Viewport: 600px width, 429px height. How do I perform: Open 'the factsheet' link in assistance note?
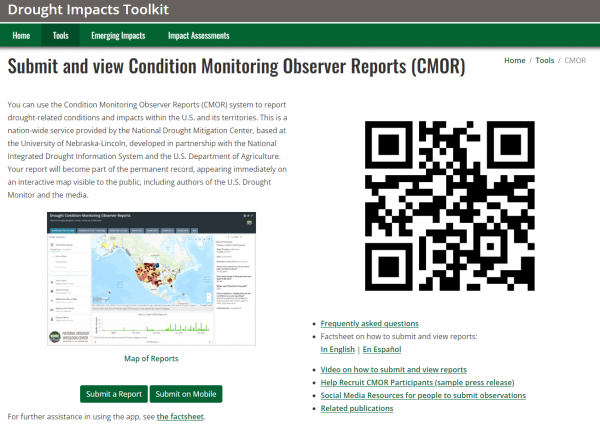tap(180, 416)
